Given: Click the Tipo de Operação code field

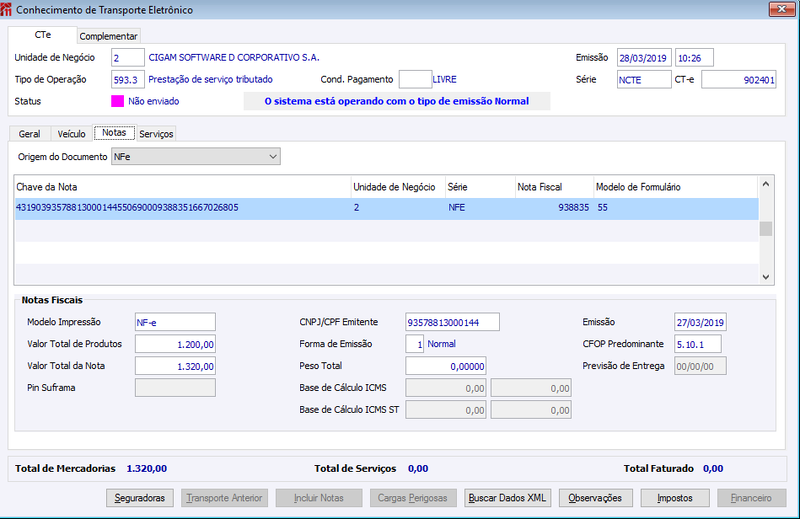Looking at the screenshot, I should [128, 80].
